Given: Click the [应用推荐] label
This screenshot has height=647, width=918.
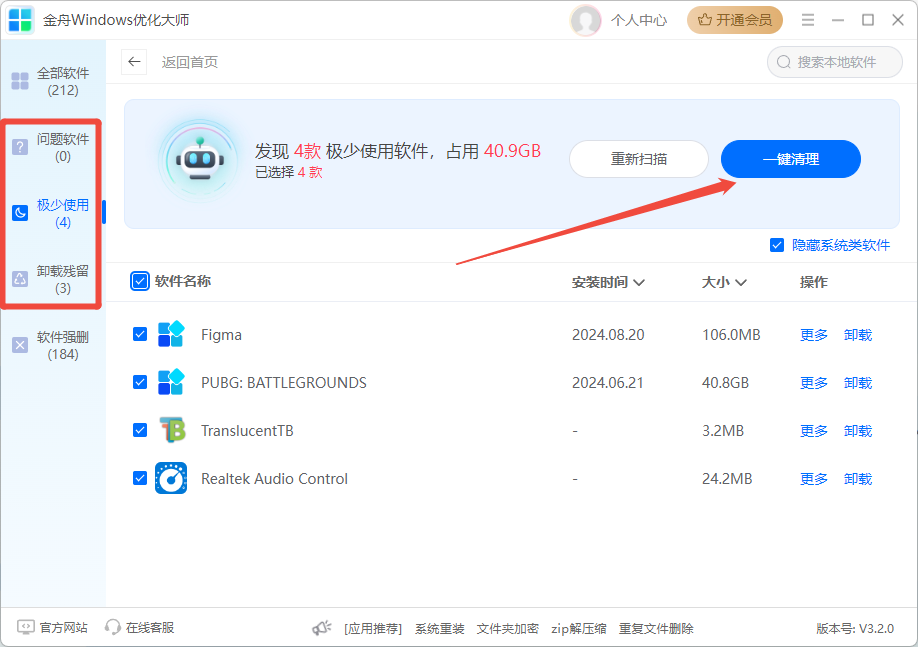Looking at the screenshot, I should tap(373, 629).
